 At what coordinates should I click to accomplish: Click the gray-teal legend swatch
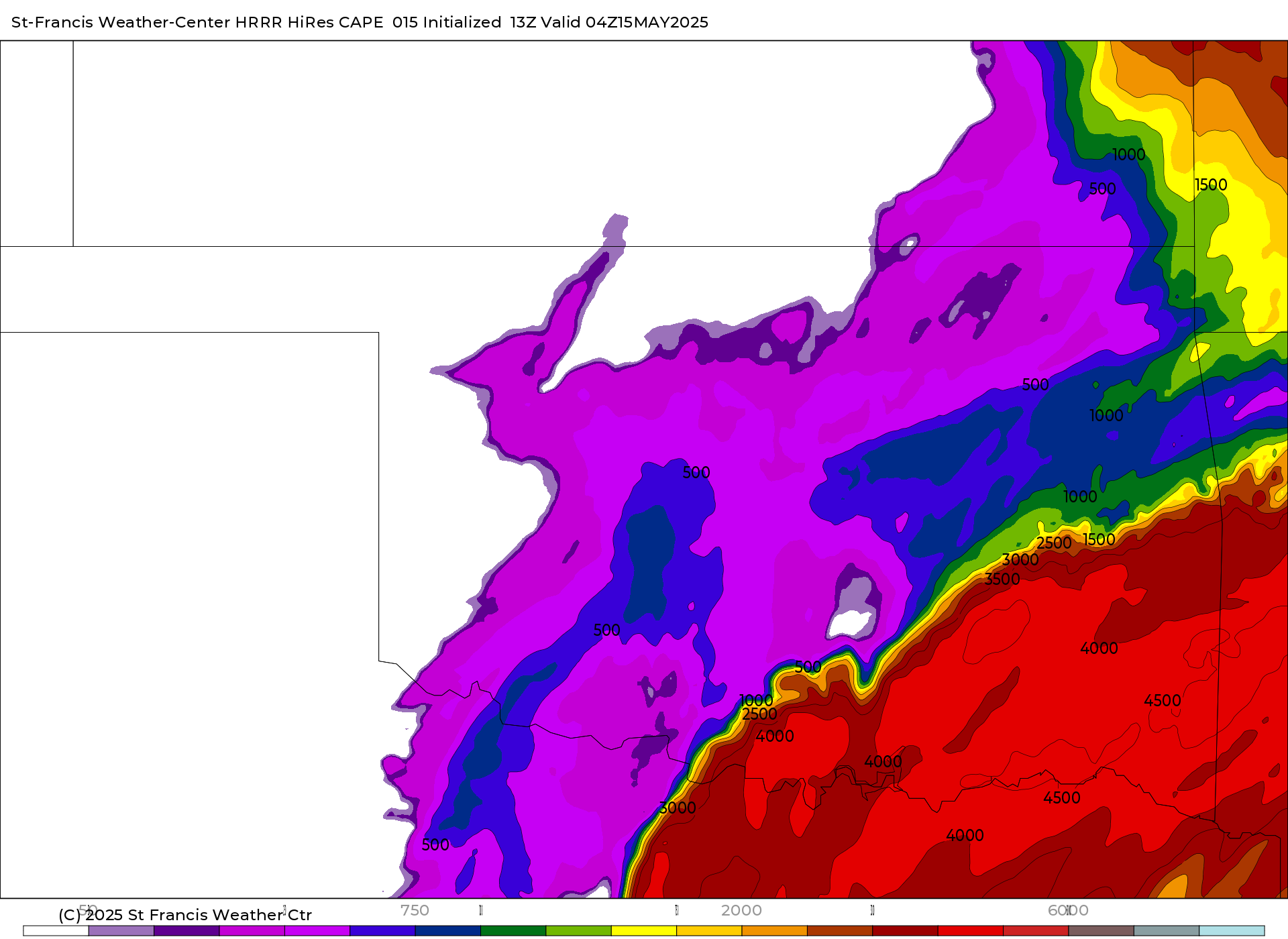pos(1167,930)
